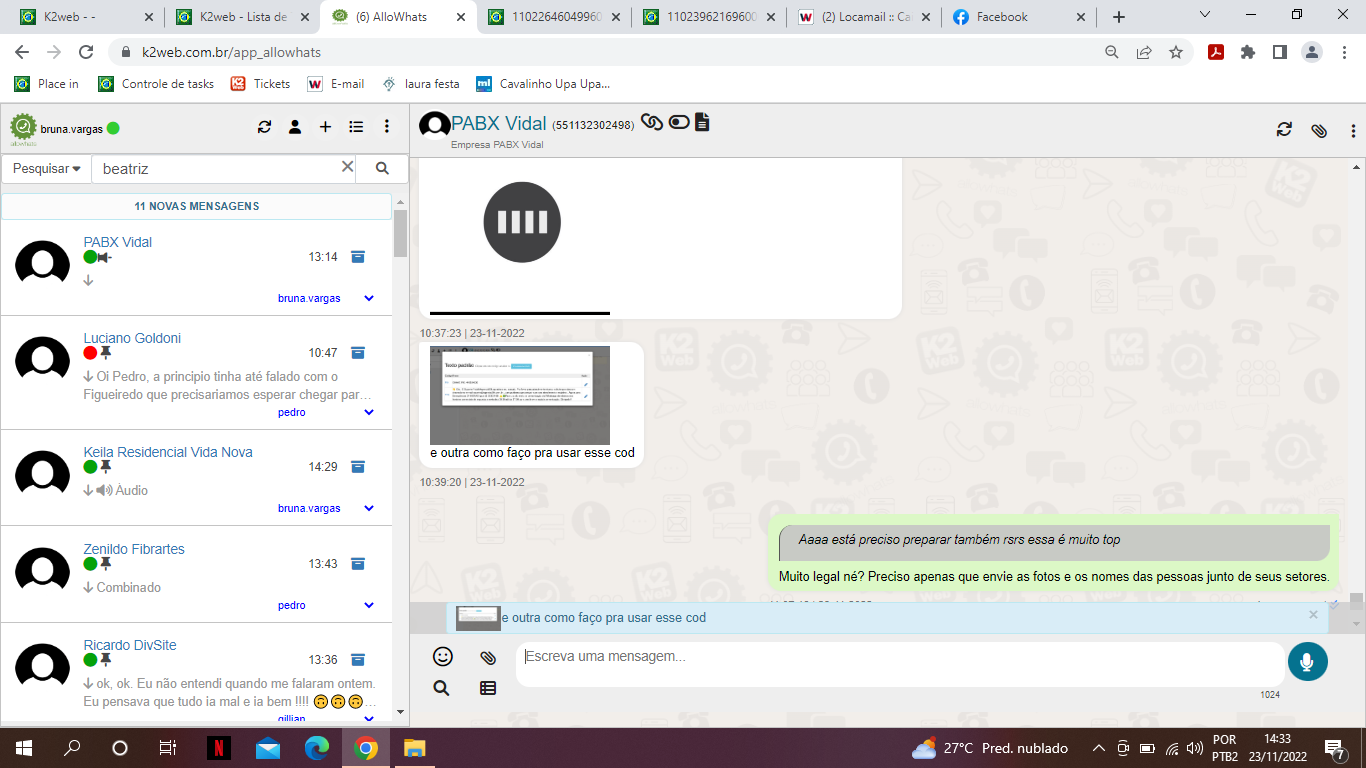The height and width of the screenshot is (768, 1366).
Task: Dismiss the quoted reply preview bar
Action: coord(1313,615)
